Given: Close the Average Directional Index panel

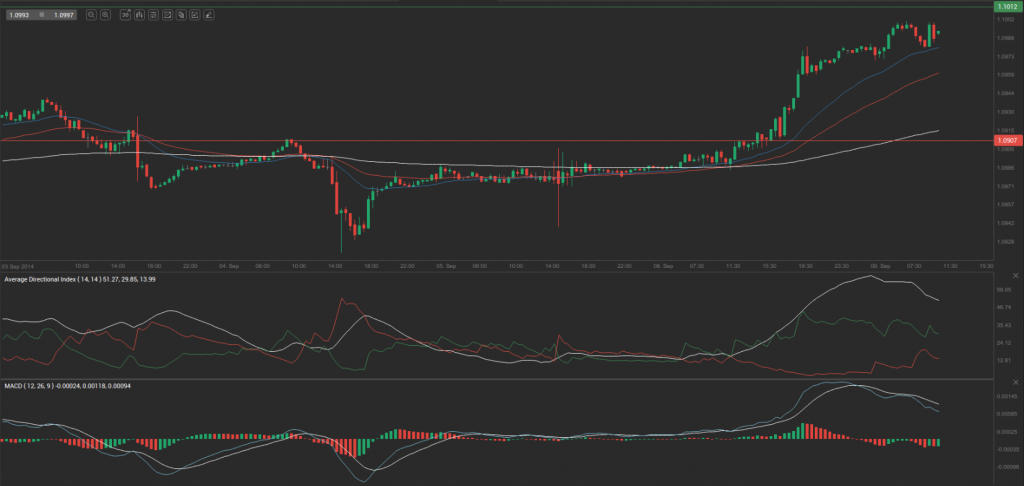Looking at the screenshot, I should click(x=1016, y=276).
